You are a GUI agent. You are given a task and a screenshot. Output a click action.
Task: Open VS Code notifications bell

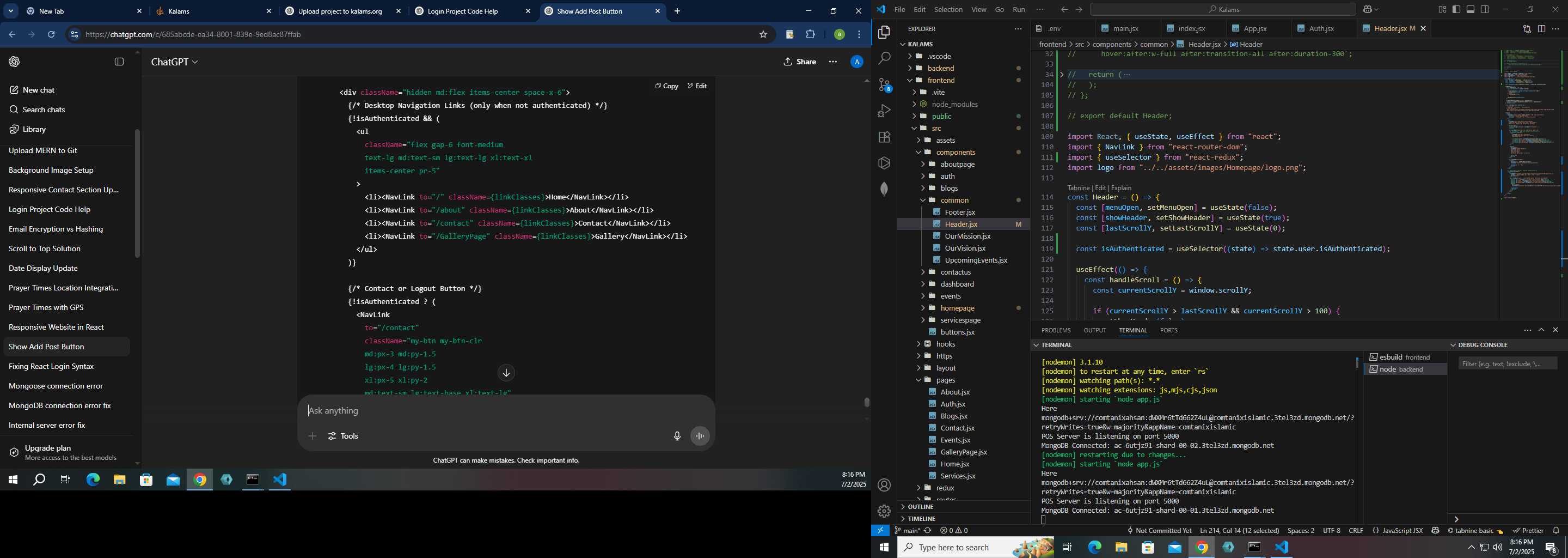click(1556, 531)
